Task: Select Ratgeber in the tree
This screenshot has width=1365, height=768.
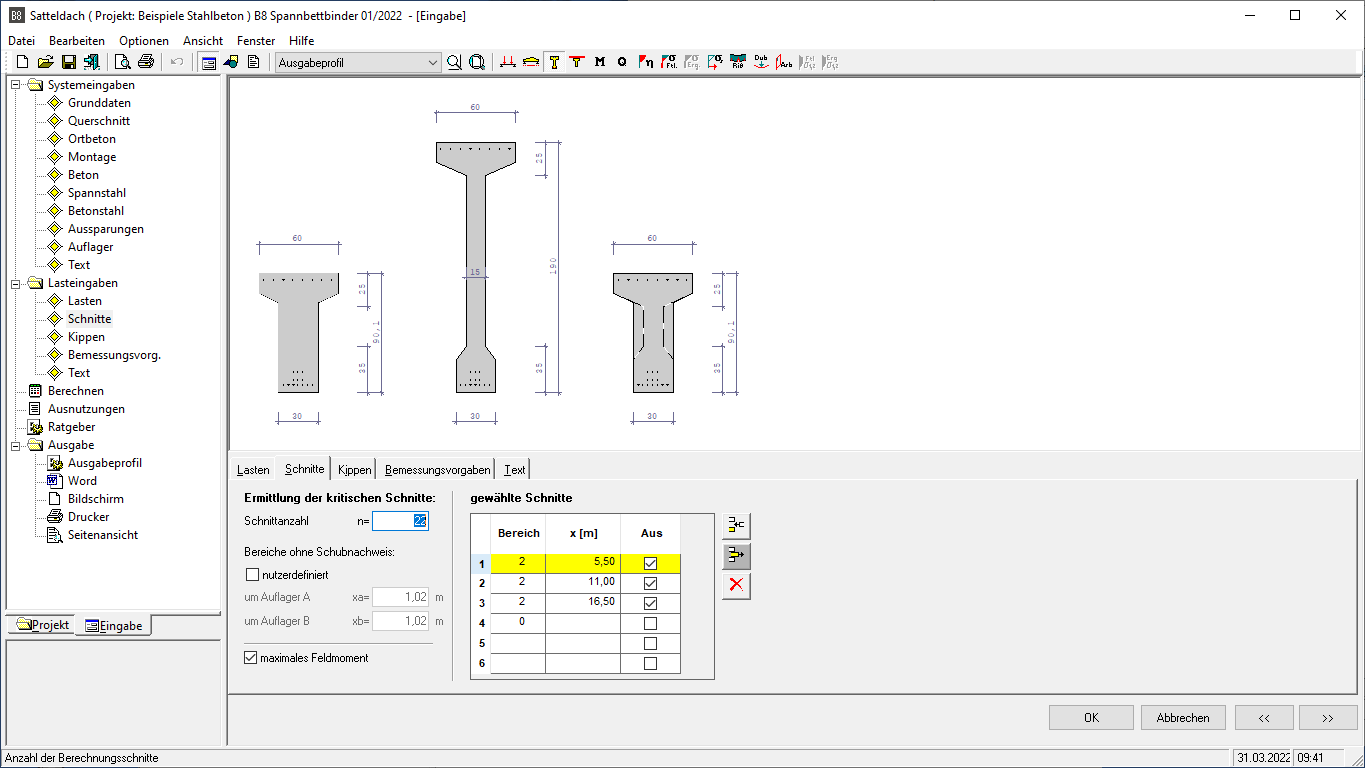Action: [x=71, y=427]
